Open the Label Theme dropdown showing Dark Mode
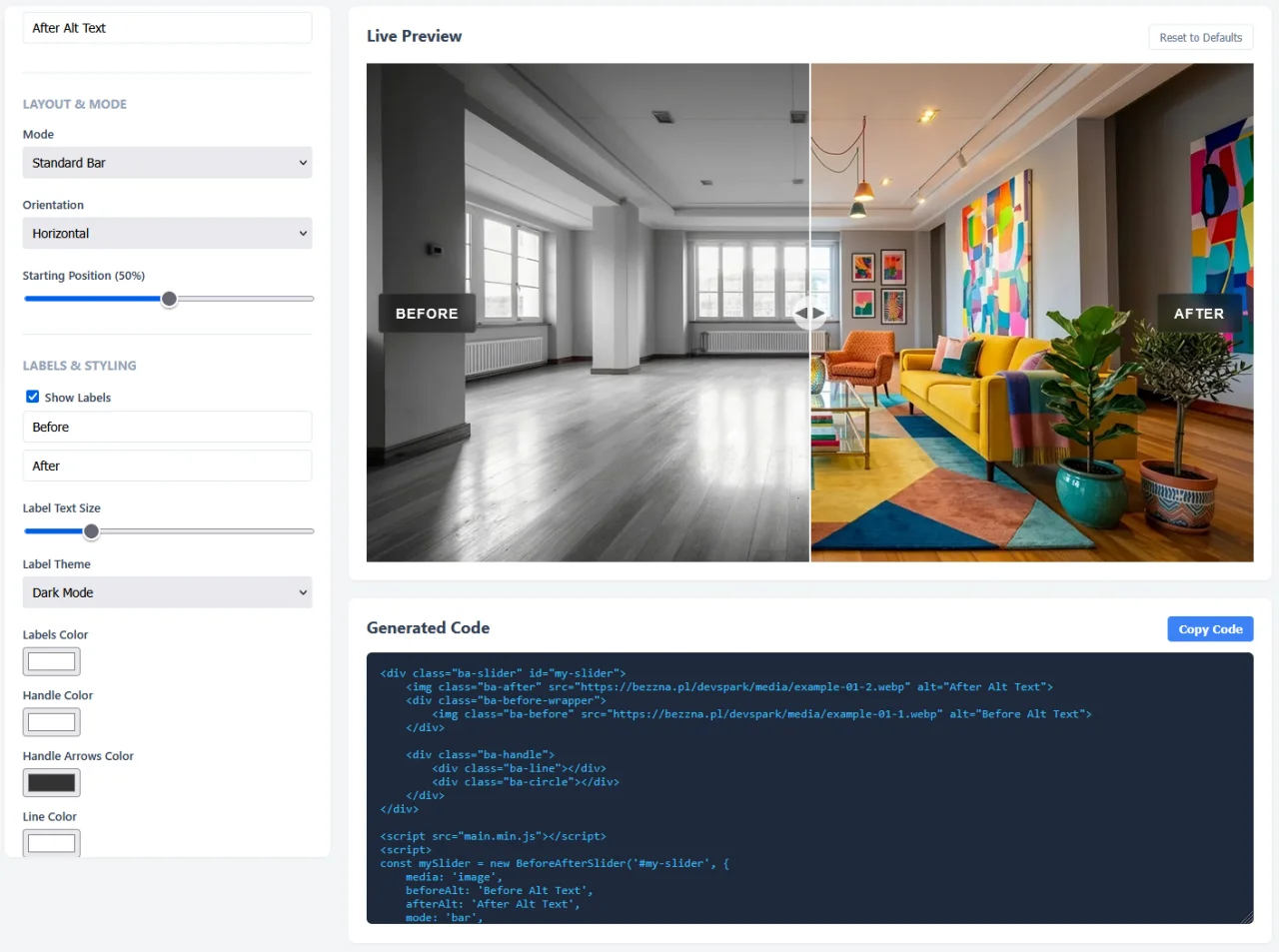Screen dimensions: 1279x952 click(x=167, y=592)
